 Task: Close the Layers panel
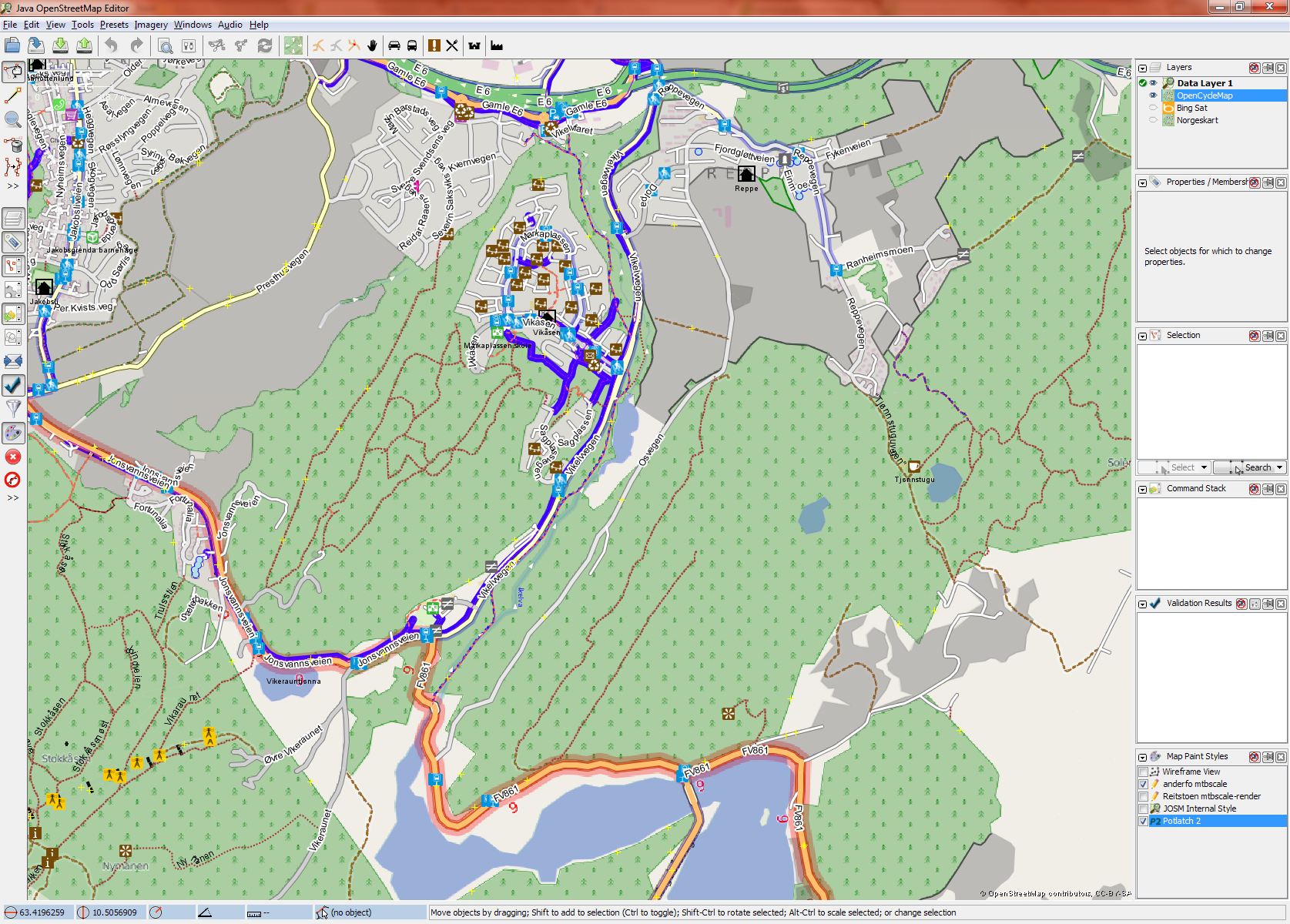1281,68
